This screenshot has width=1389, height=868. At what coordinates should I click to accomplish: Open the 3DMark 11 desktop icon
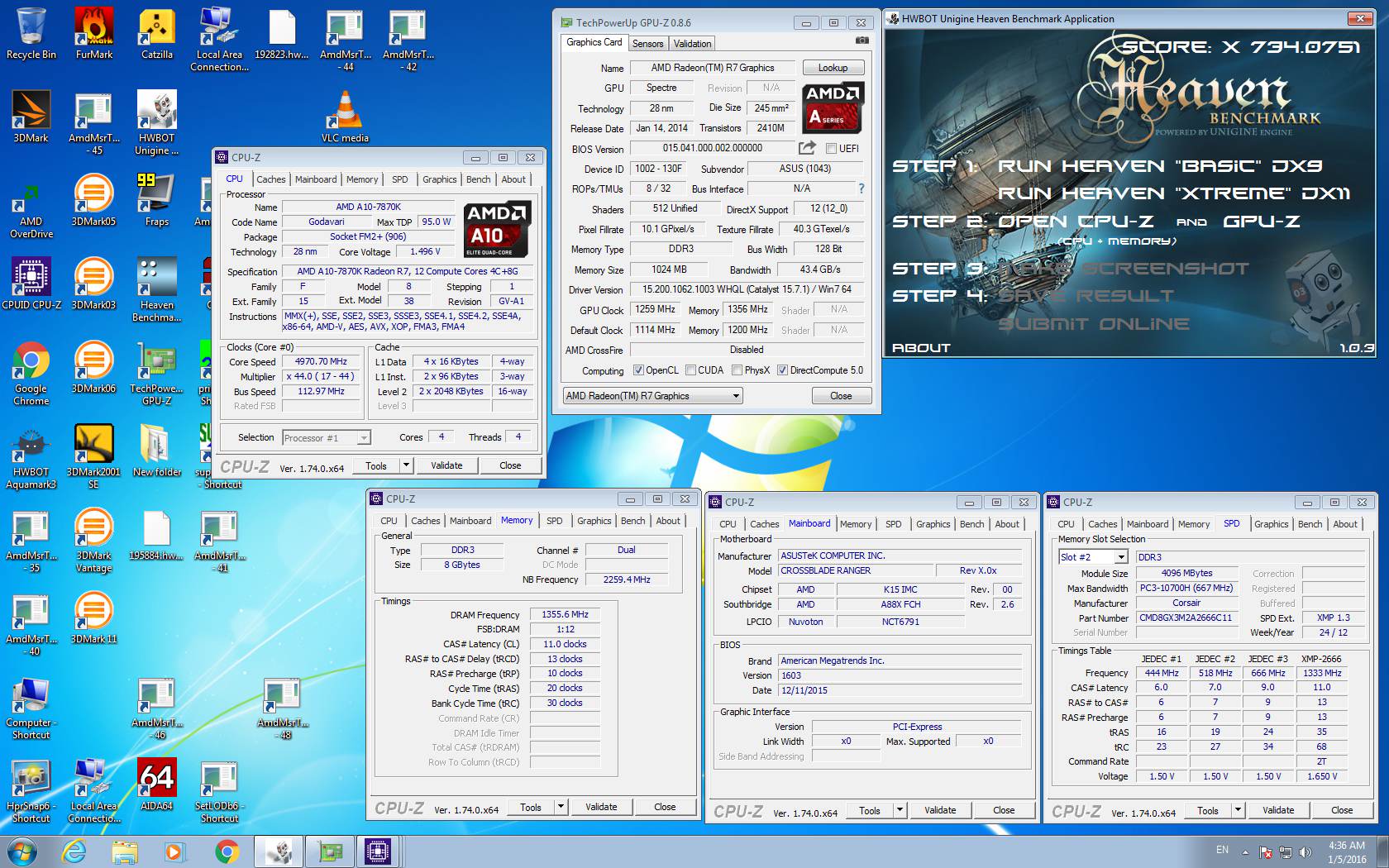tap(94, 618)
